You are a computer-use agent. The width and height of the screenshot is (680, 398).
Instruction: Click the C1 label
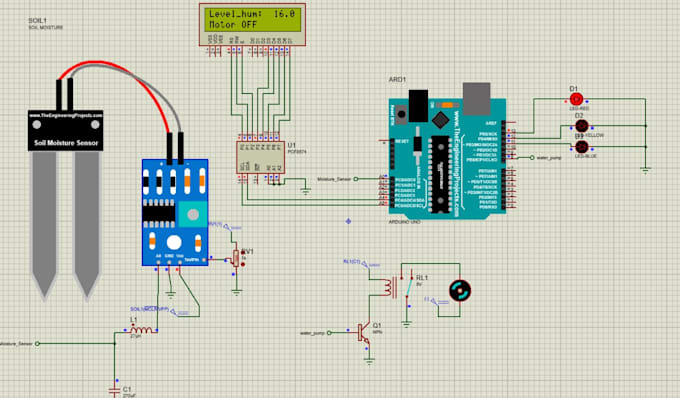coord(127,389)
